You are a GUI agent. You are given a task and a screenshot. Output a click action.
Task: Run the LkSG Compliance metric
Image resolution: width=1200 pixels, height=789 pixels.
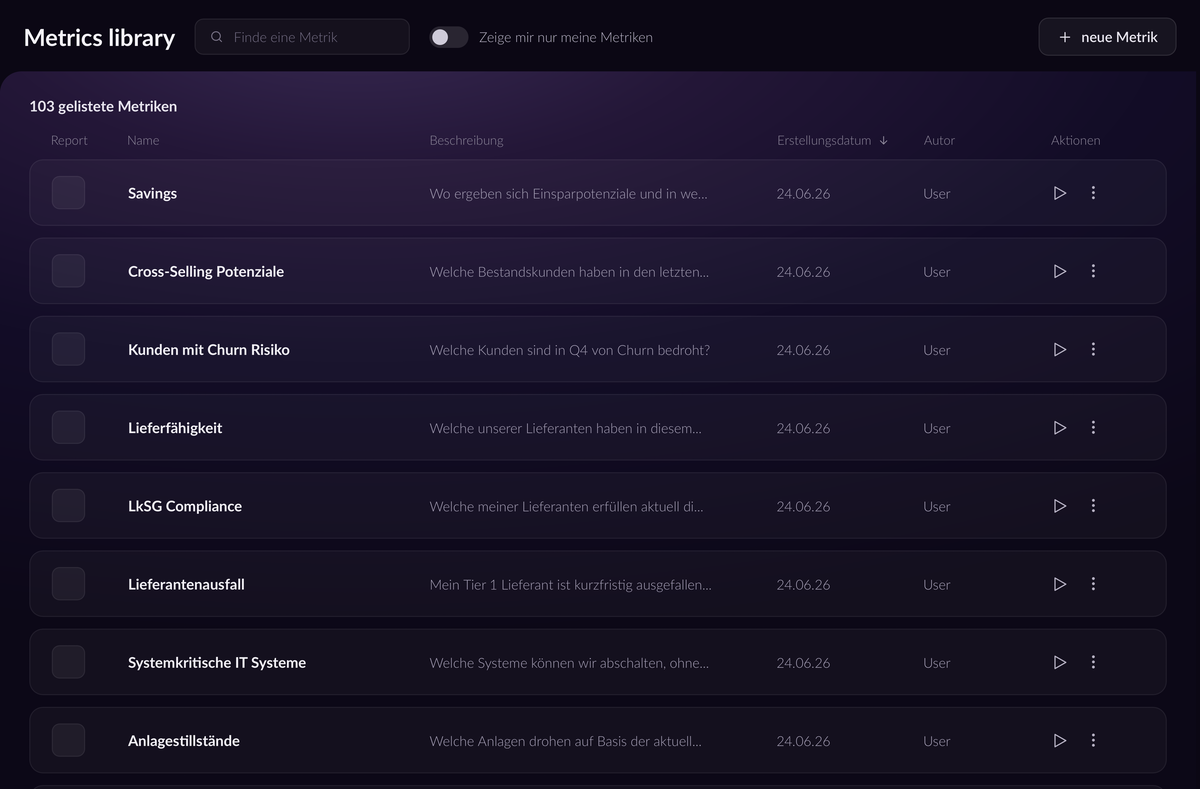(1060, 506)
